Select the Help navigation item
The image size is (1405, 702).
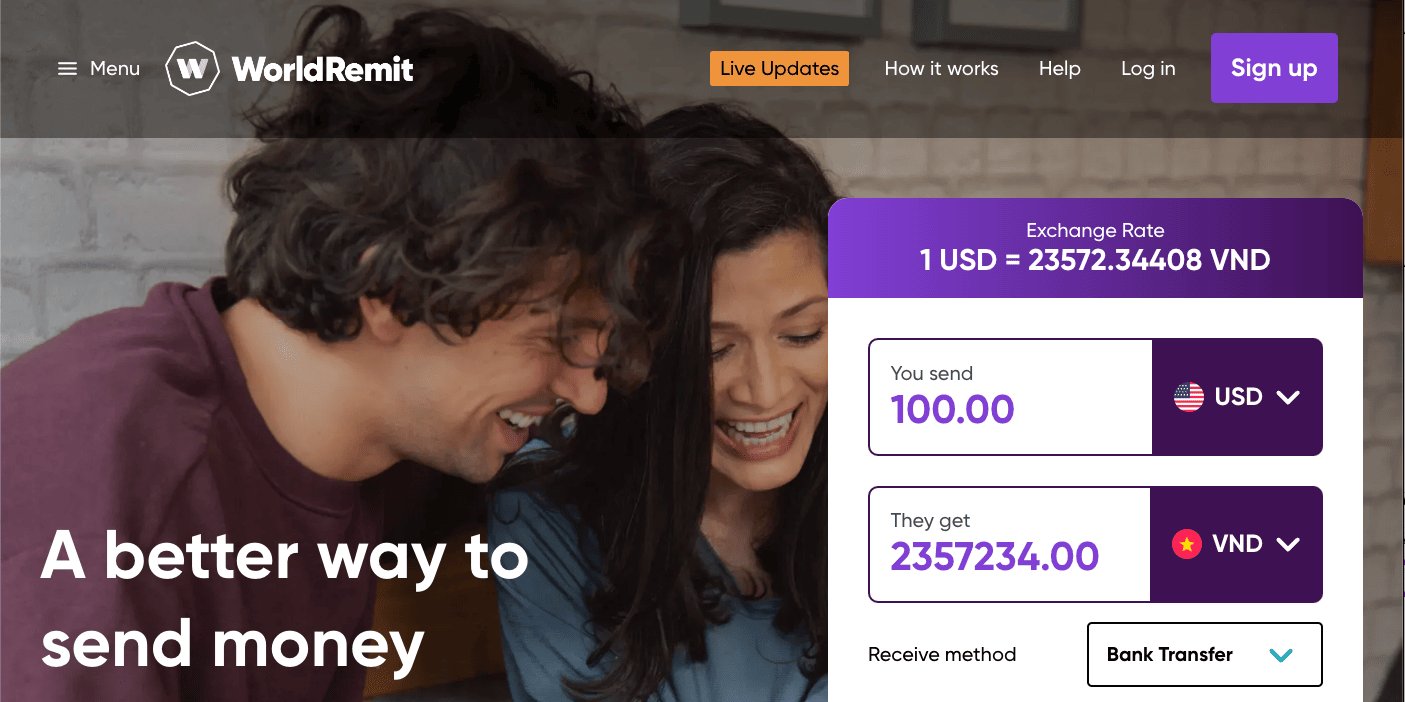1059,68
